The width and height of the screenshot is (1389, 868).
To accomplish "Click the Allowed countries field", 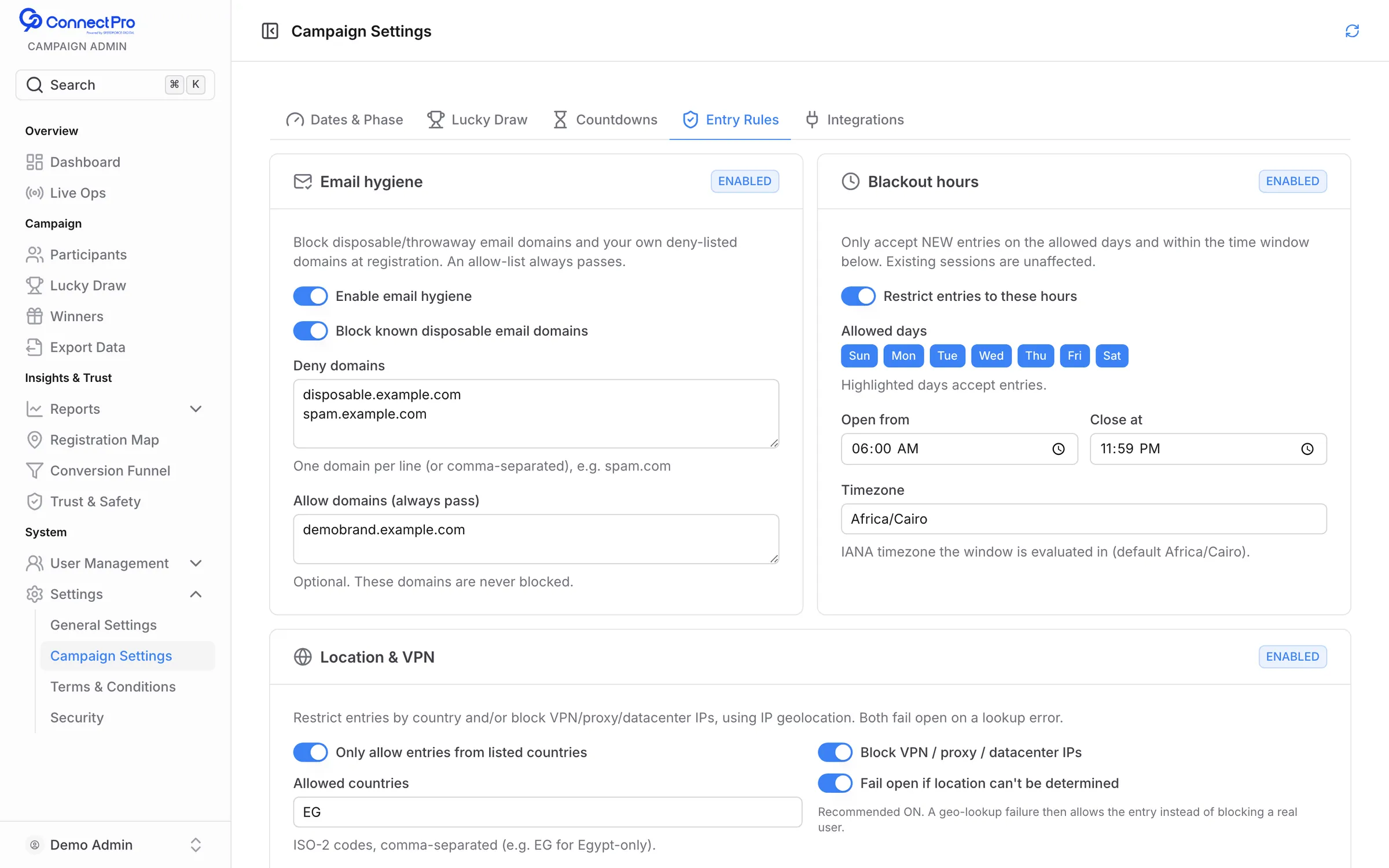I will point(547,812).
